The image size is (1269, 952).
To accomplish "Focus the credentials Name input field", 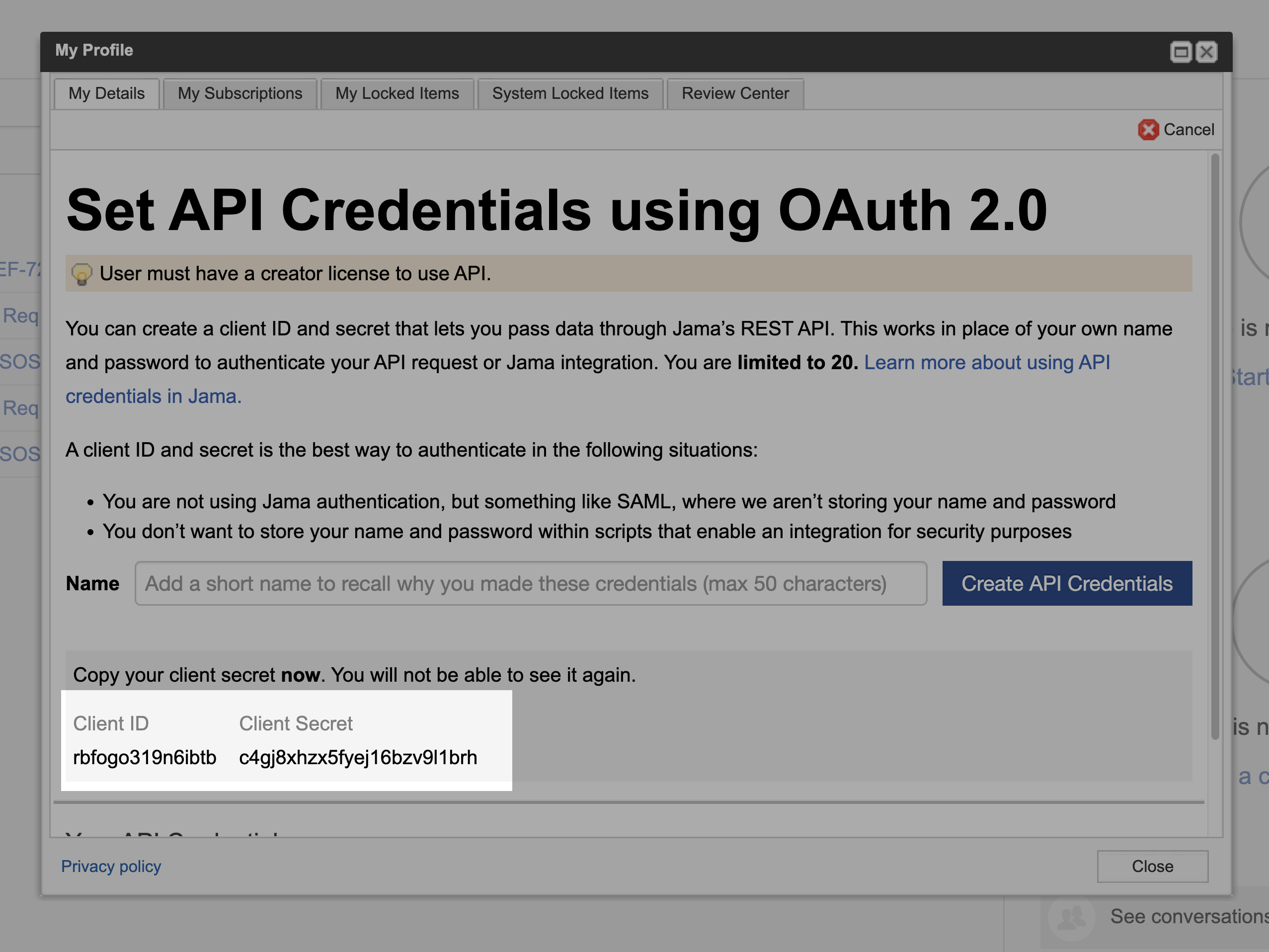I will click(x=530, y=584).
